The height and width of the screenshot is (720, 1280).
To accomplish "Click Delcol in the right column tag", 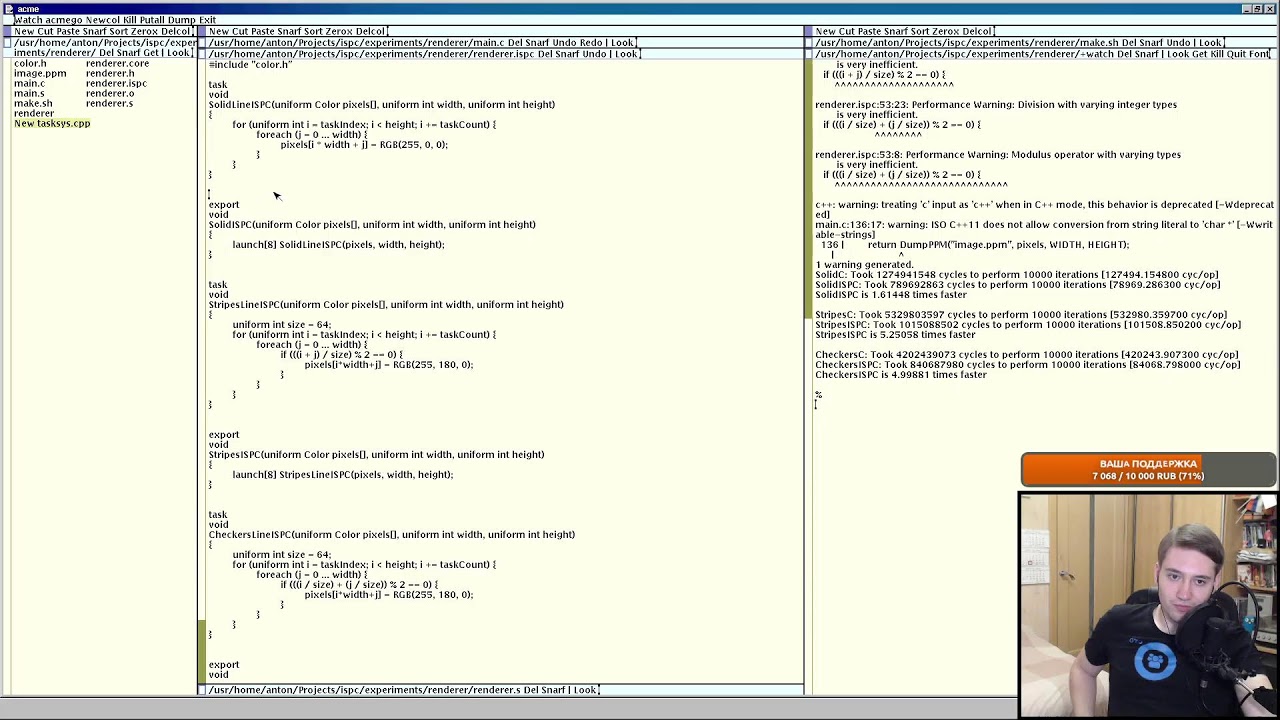I will tap(977, 32).
